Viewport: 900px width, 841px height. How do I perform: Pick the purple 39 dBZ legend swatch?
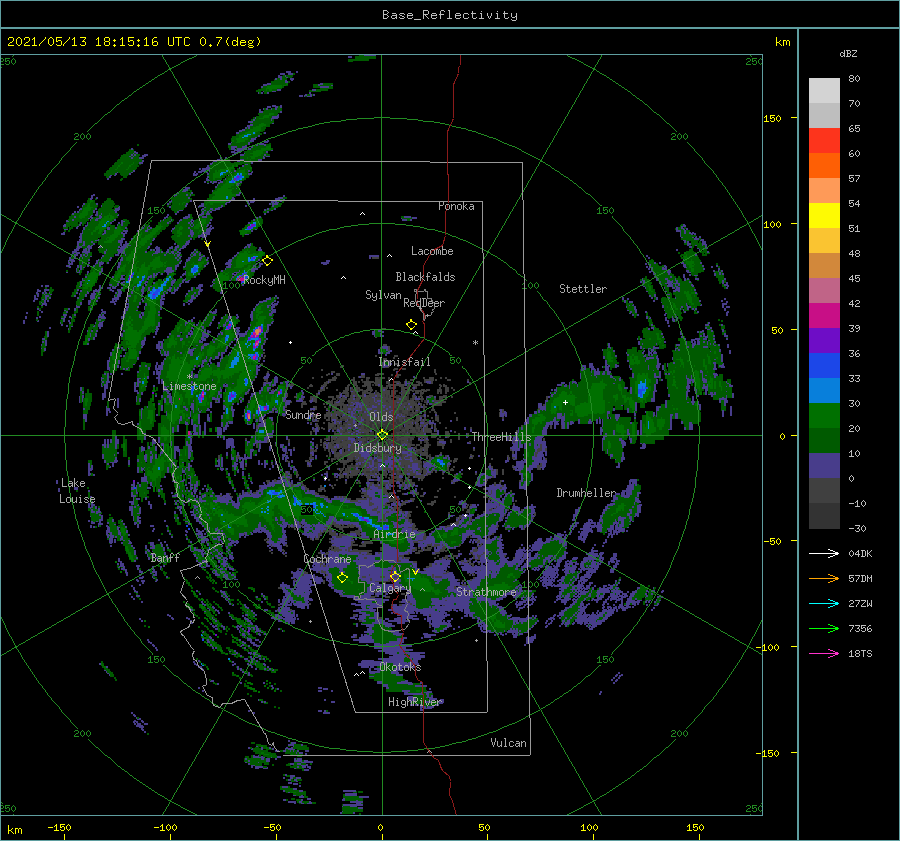coord(824,341)
